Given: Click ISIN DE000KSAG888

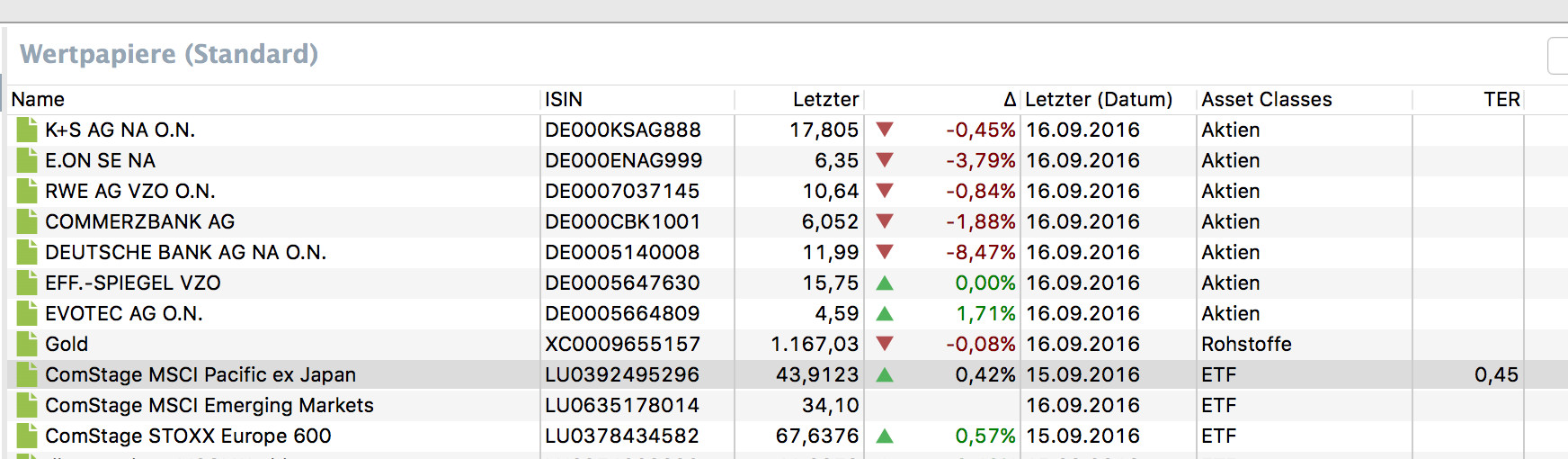Looking at the screenshot, I should (623, 130).
